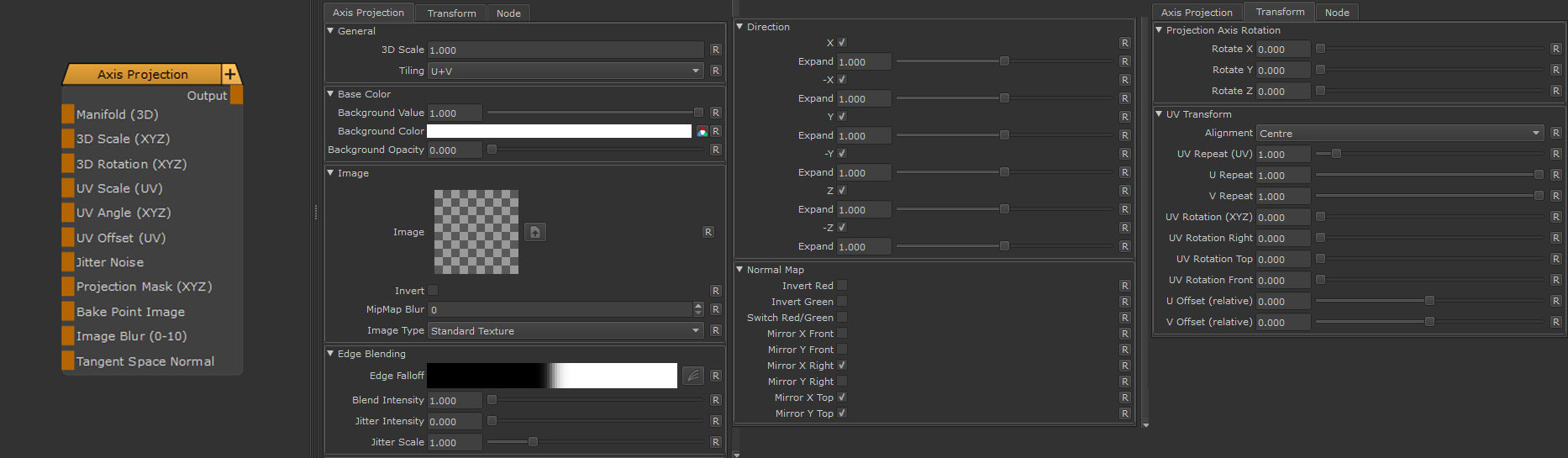Reset 3D Scale with its R button
This screenshot has width=1568, height=458.
coord(715,50)
